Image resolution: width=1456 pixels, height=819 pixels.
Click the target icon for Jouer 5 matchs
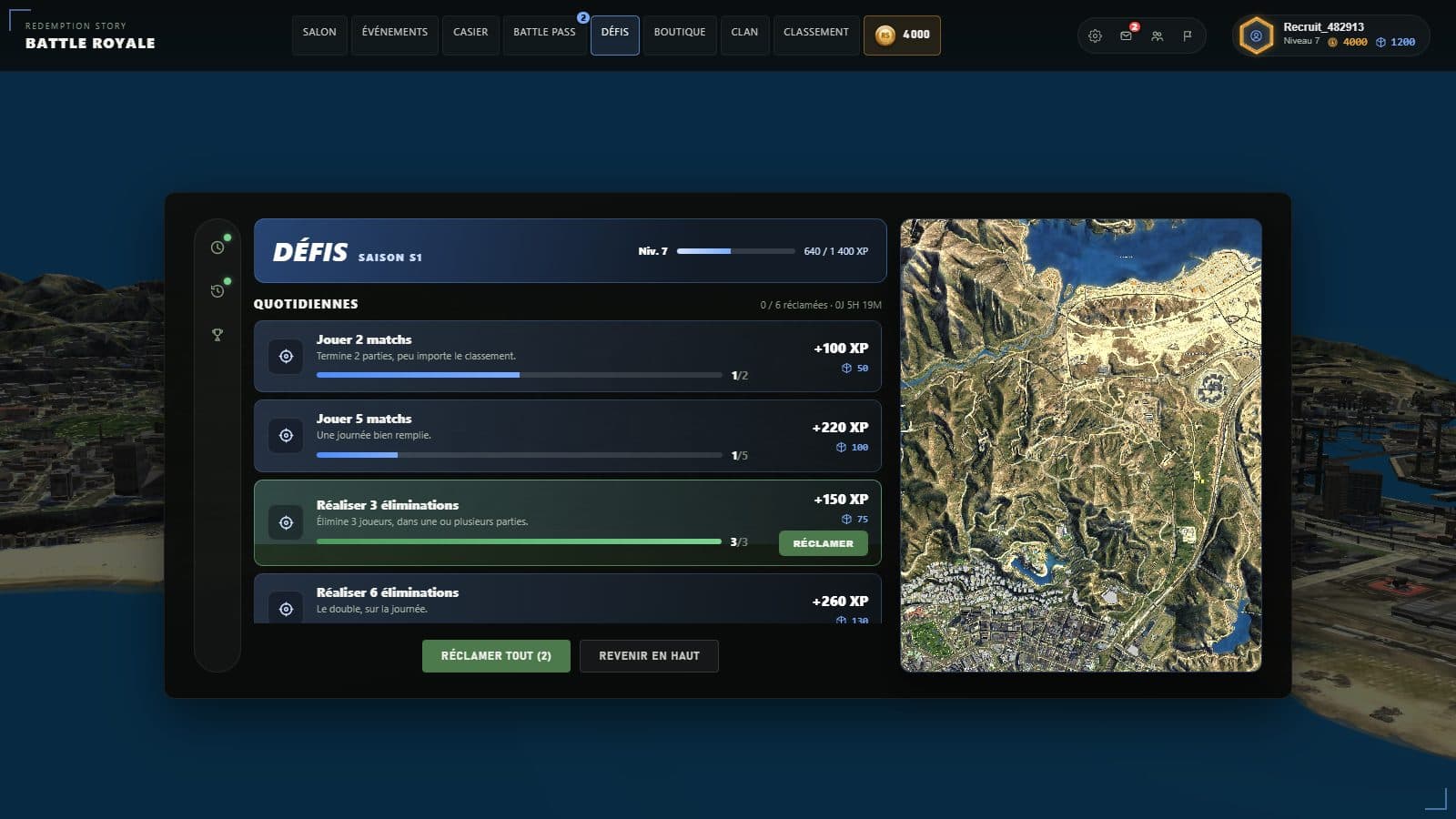pos(286,436)
